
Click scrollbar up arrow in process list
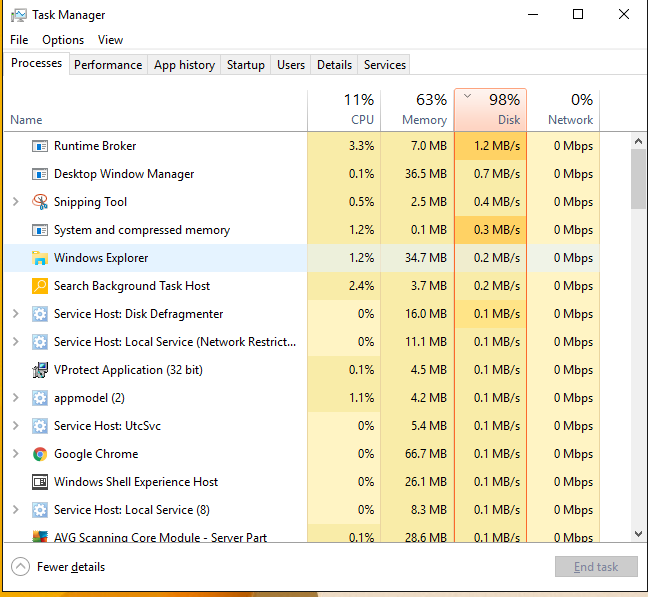click(638, 141)
